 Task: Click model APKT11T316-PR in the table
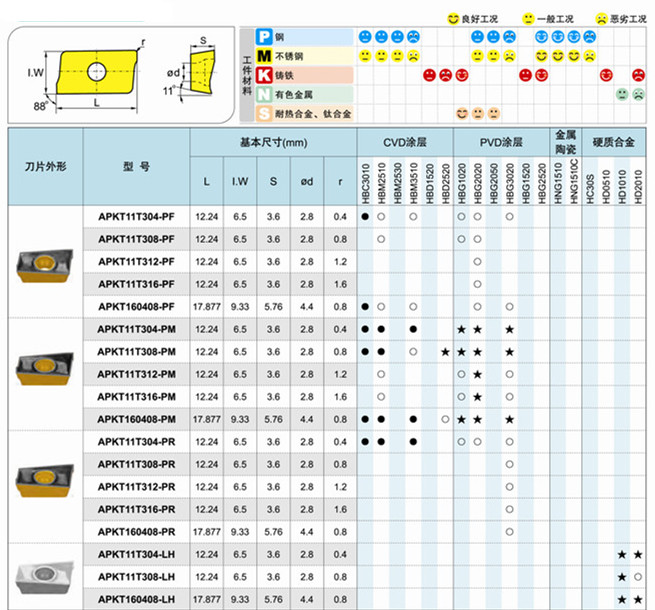click(136, 509)
